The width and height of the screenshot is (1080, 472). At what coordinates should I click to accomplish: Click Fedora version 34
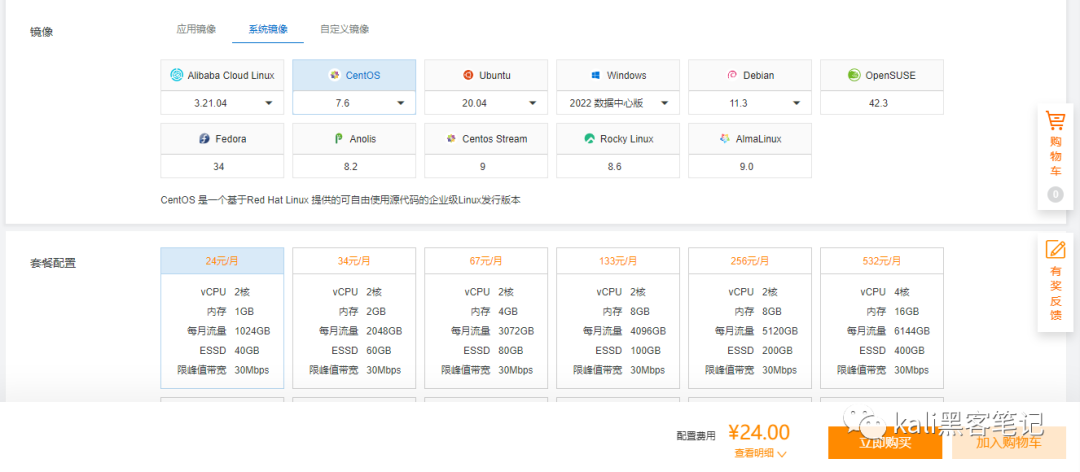[222, 166]
